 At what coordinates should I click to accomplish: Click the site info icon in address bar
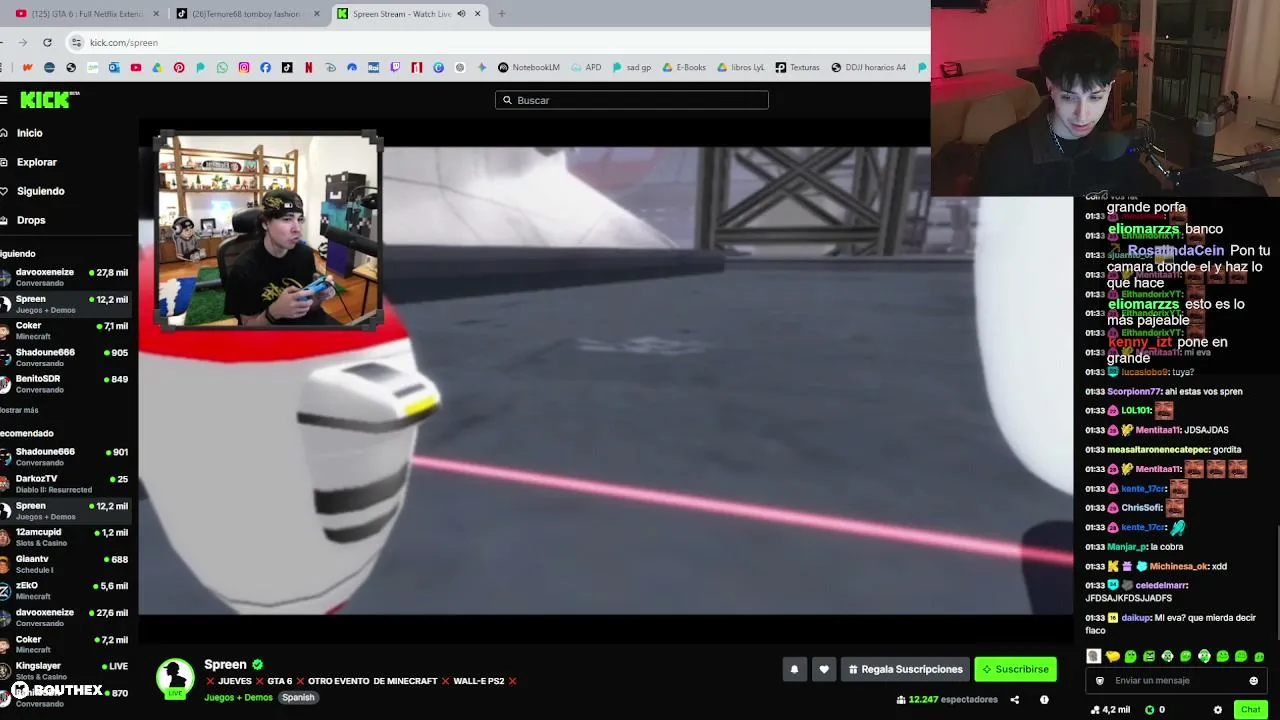[76, 42]
